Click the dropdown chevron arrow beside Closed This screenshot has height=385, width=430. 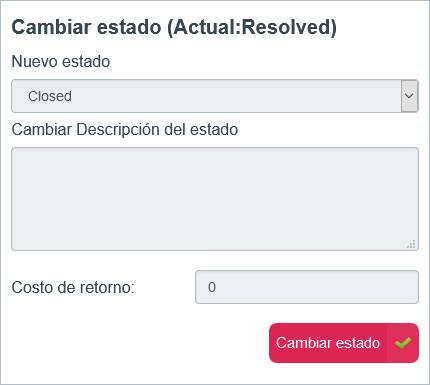[x=409, y=96]
